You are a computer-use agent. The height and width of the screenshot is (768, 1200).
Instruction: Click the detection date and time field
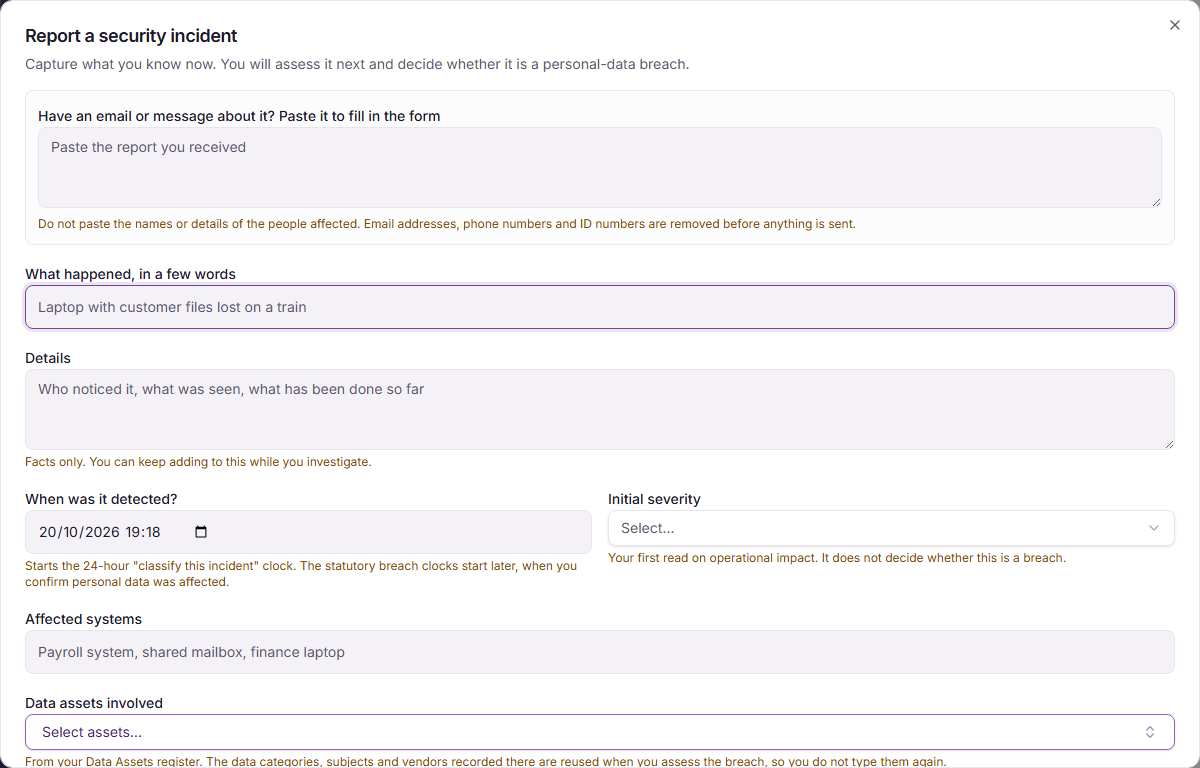point(308,532)
